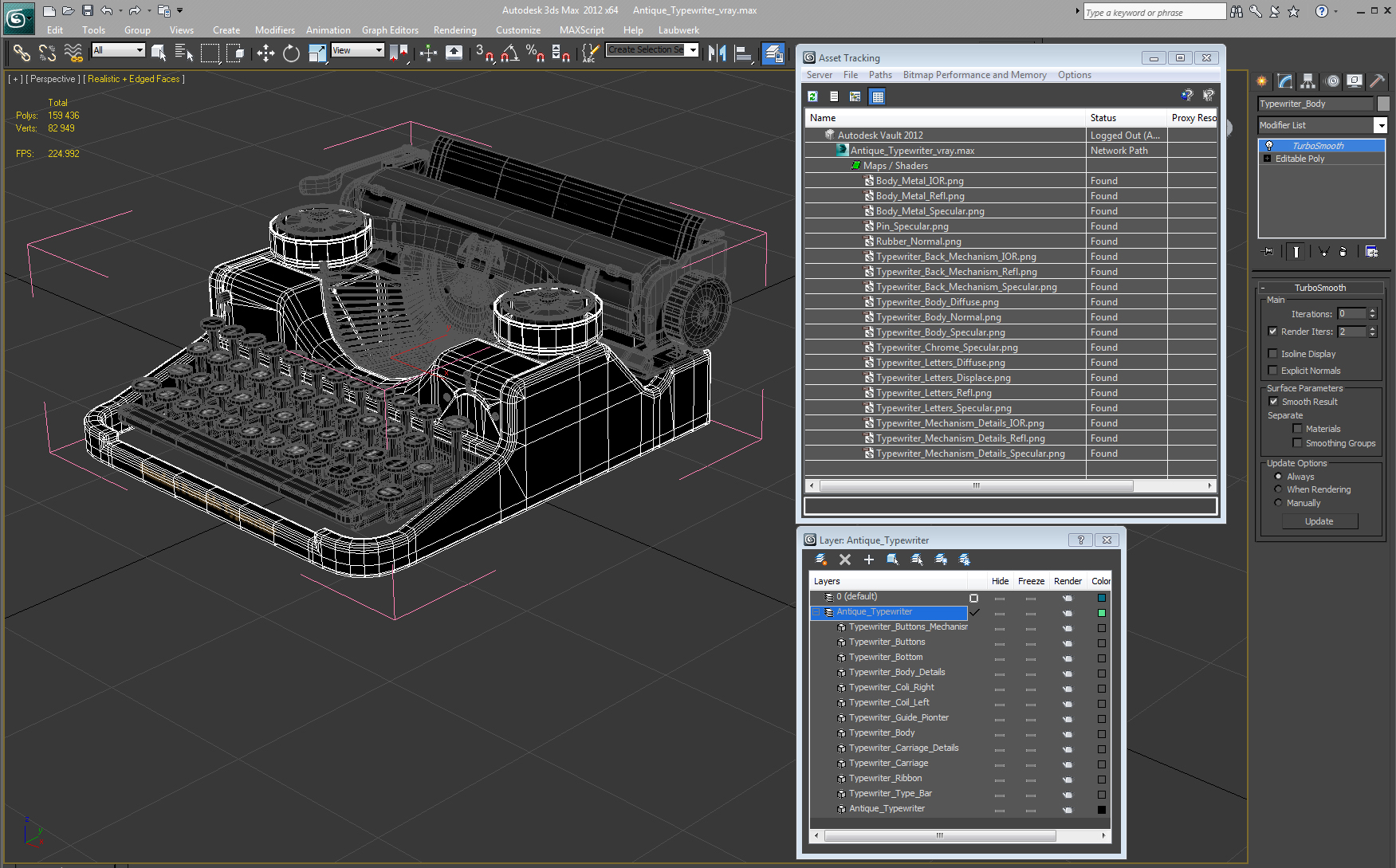Click the Select and Link tool
The width and height of the screenshot is (1396, 868).
pos(22,53)
